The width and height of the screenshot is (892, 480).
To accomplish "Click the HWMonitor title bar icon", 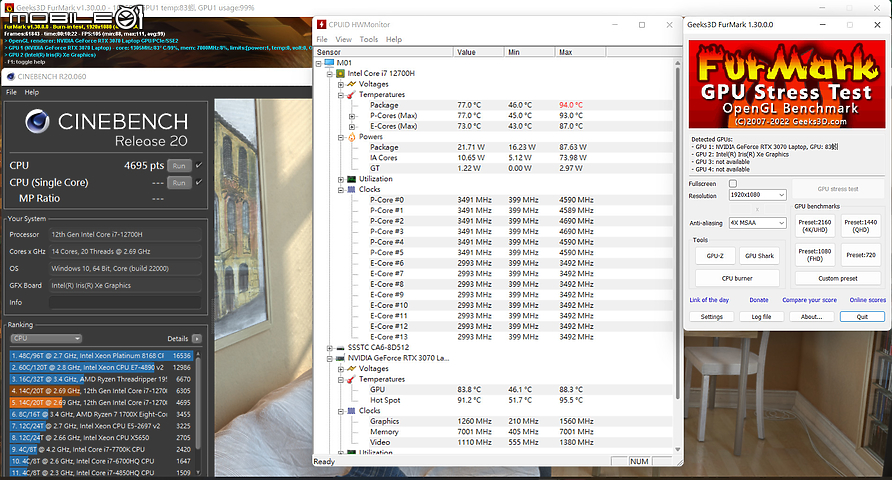I will (321, 24).
